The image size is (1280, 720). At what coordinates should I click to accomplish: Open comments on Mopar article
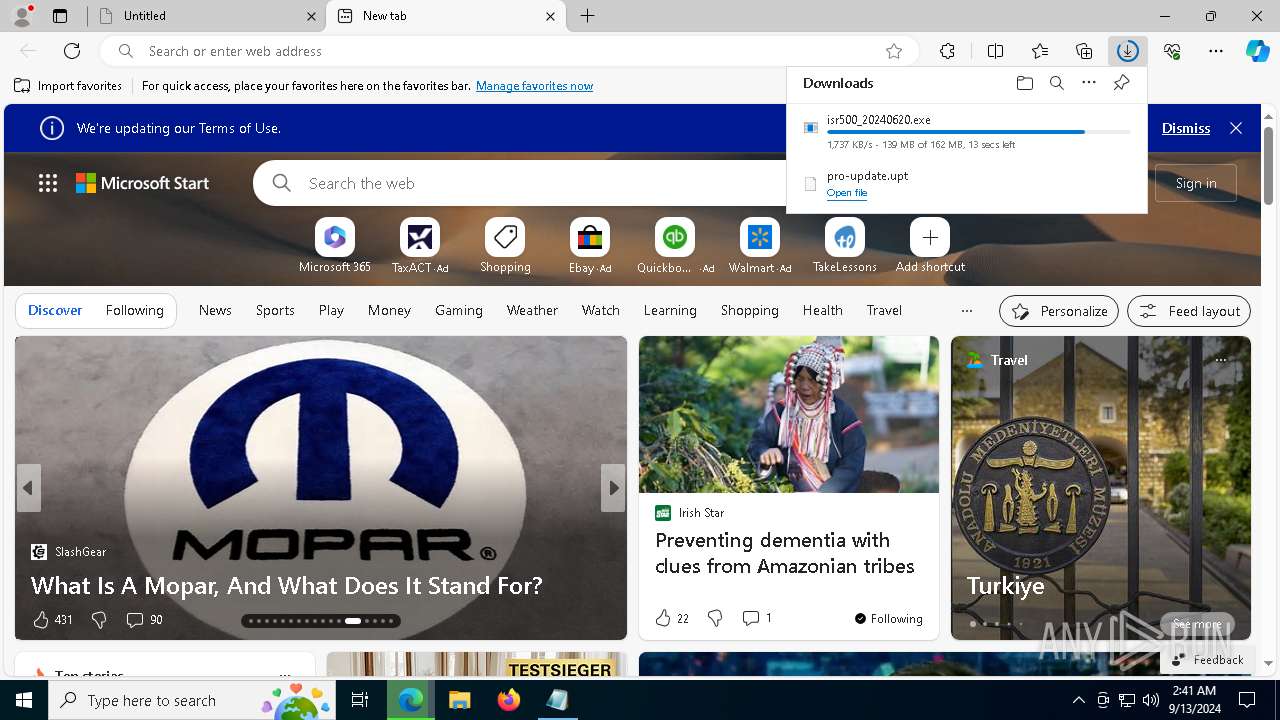[144, 620]
